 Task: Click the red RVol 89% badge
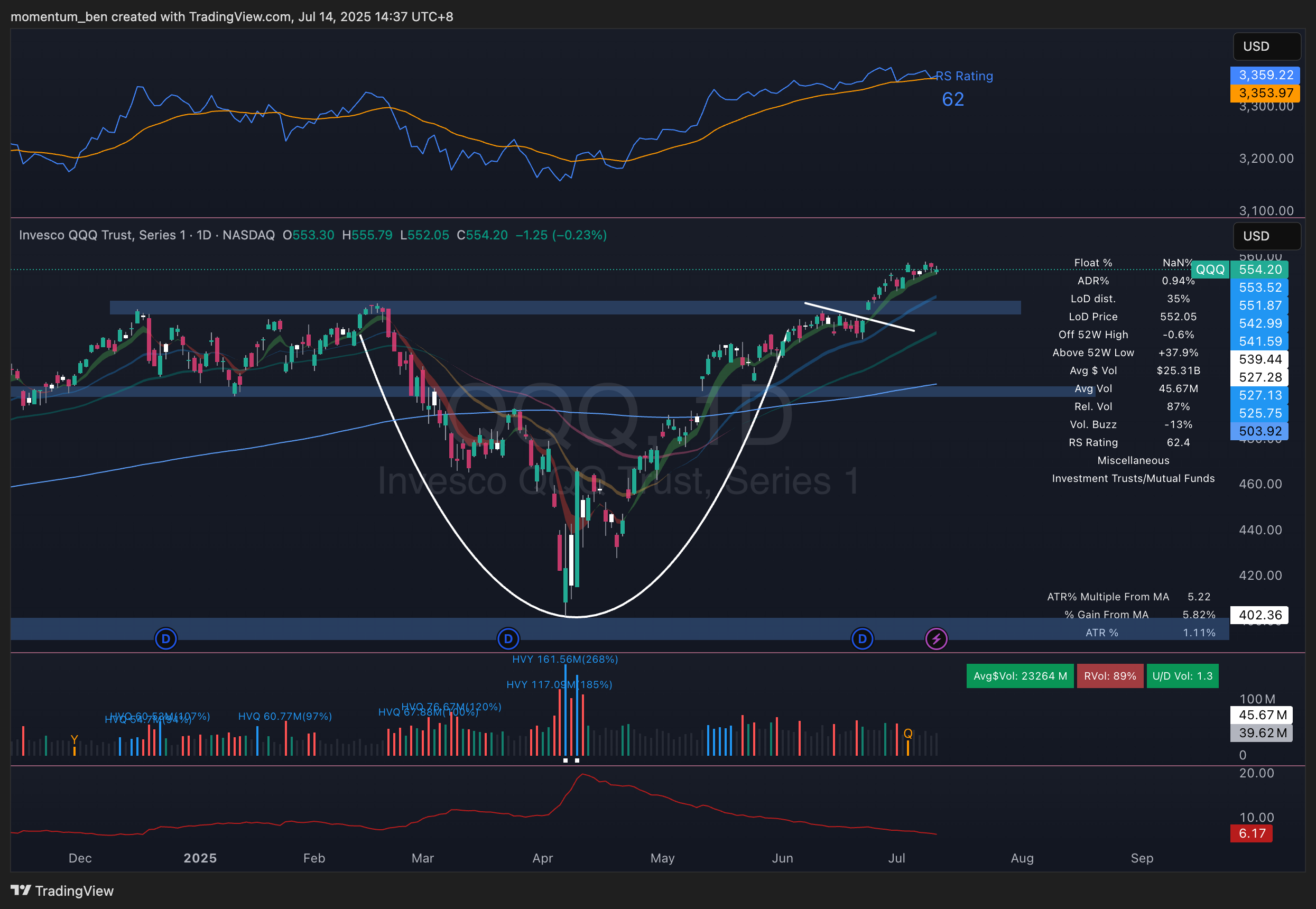click(1109, 676)
